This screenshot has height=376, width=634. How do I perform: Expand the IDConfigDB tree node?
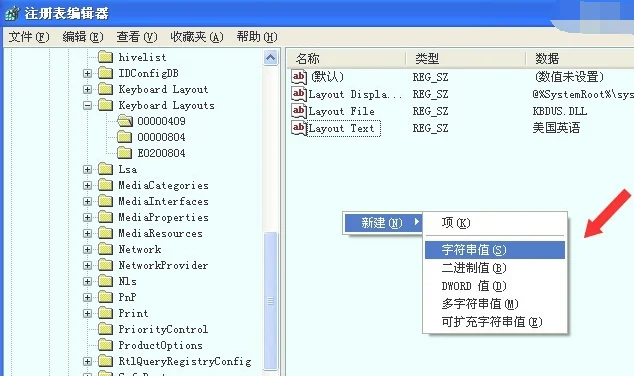pos(87,74)
